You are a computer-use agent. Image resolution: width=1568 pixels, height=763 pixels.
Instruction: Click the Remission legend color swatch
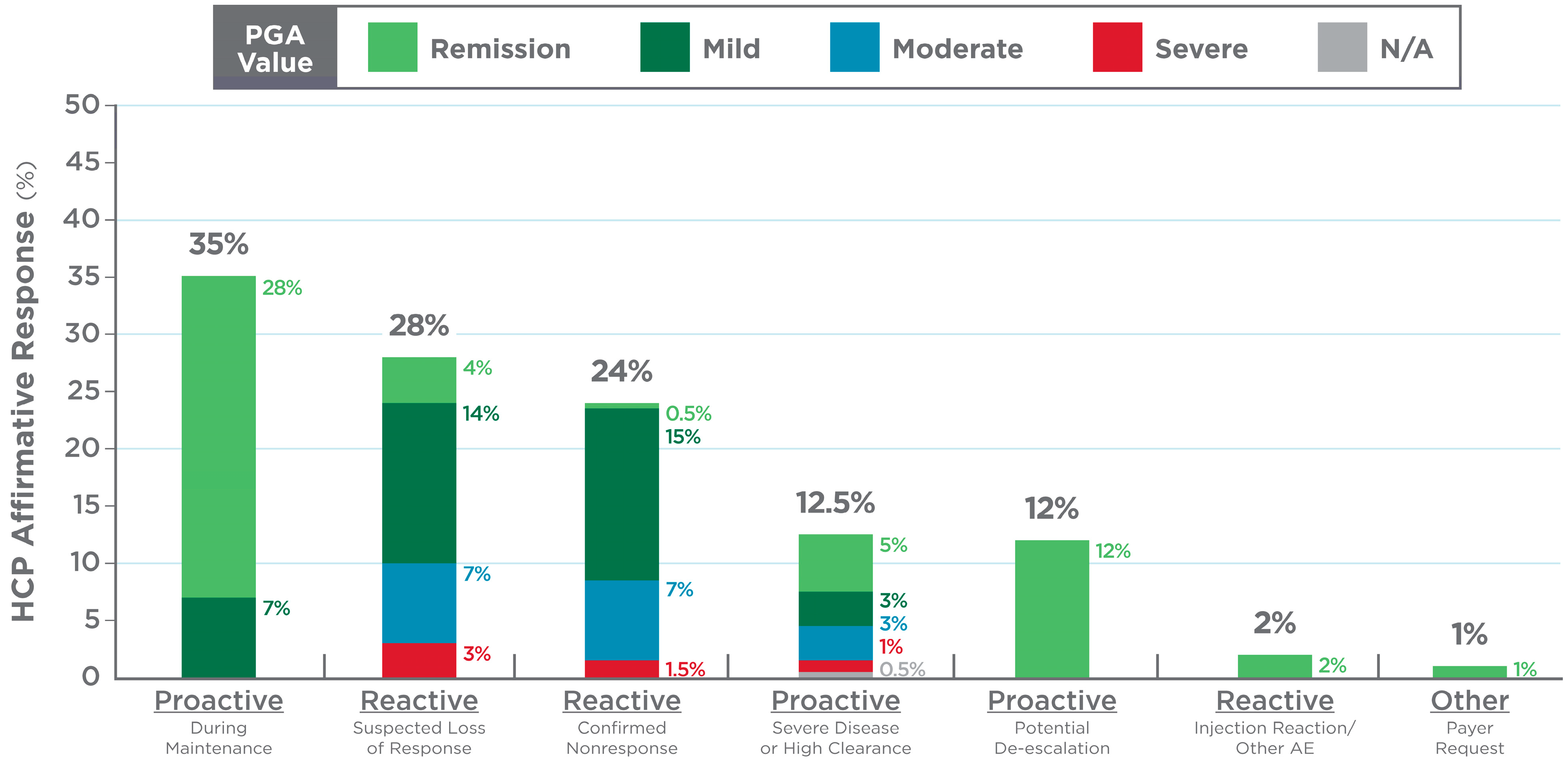pos(393,47)
